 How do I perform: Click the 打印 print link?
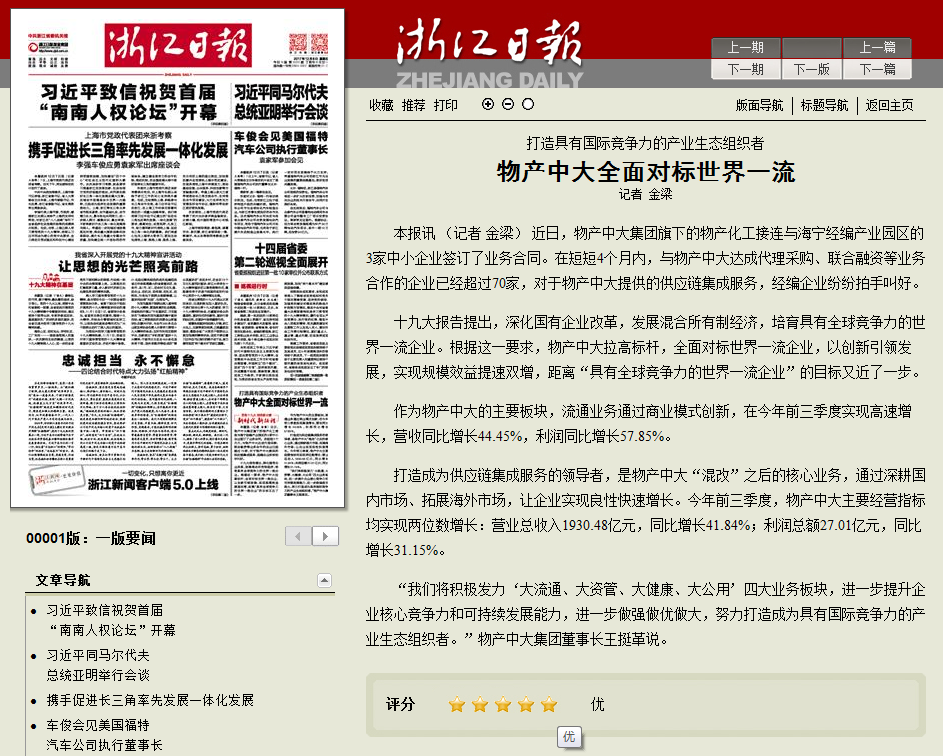tap(446, 105)
